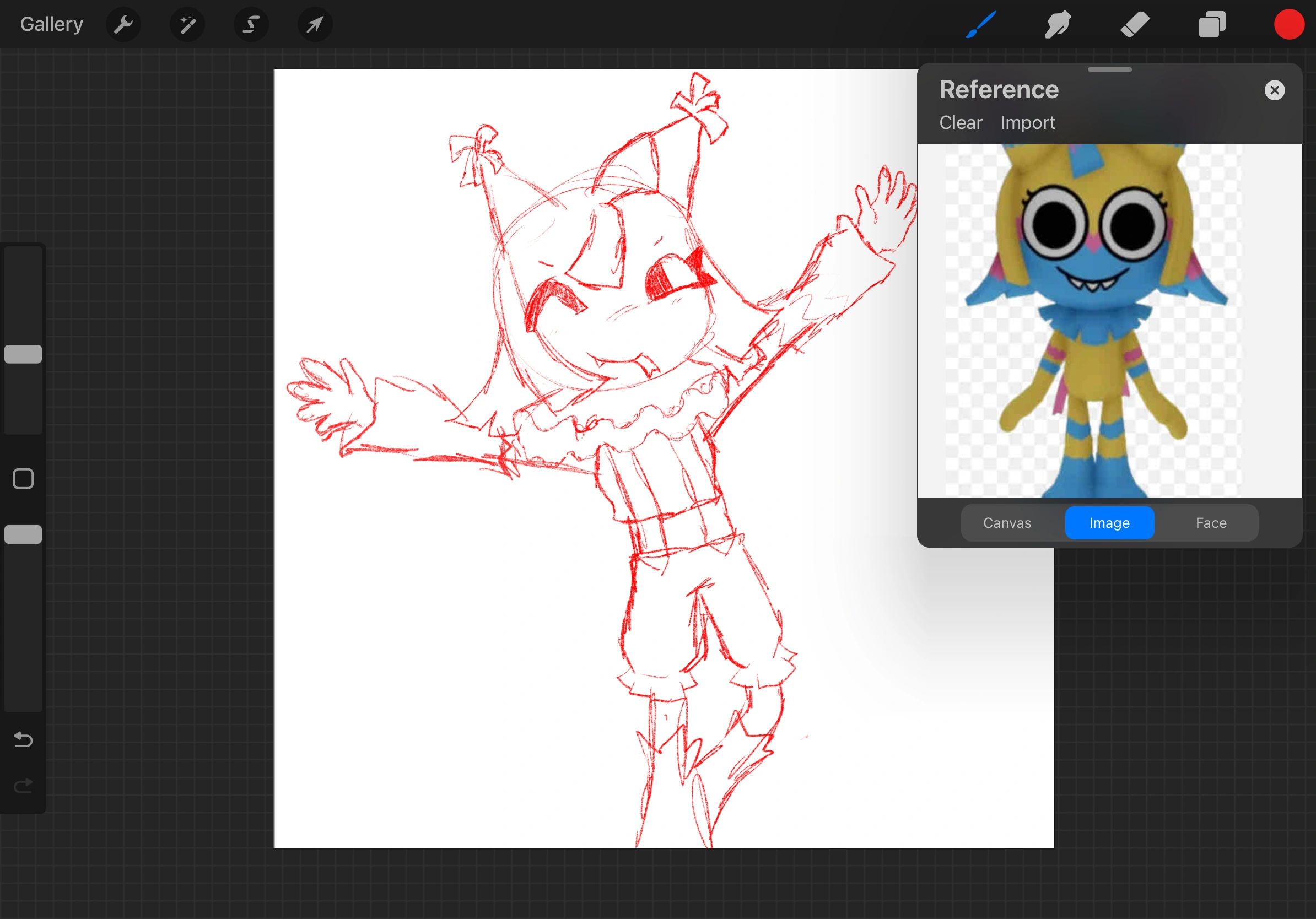
Task: Return to the Gallery
Action: click(51, 24)
